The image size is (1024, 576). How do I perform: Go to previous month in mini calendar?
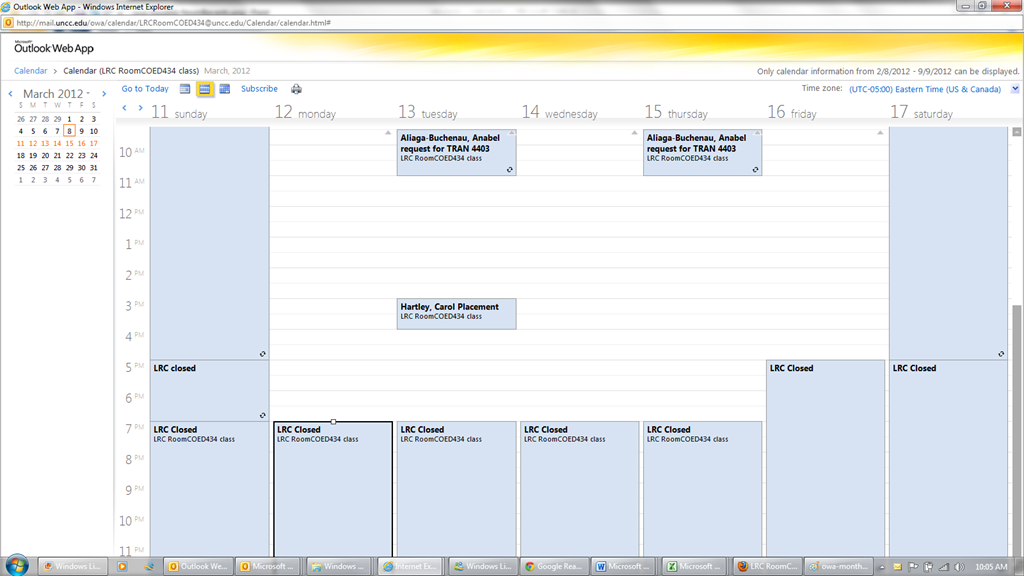(11, 94)
